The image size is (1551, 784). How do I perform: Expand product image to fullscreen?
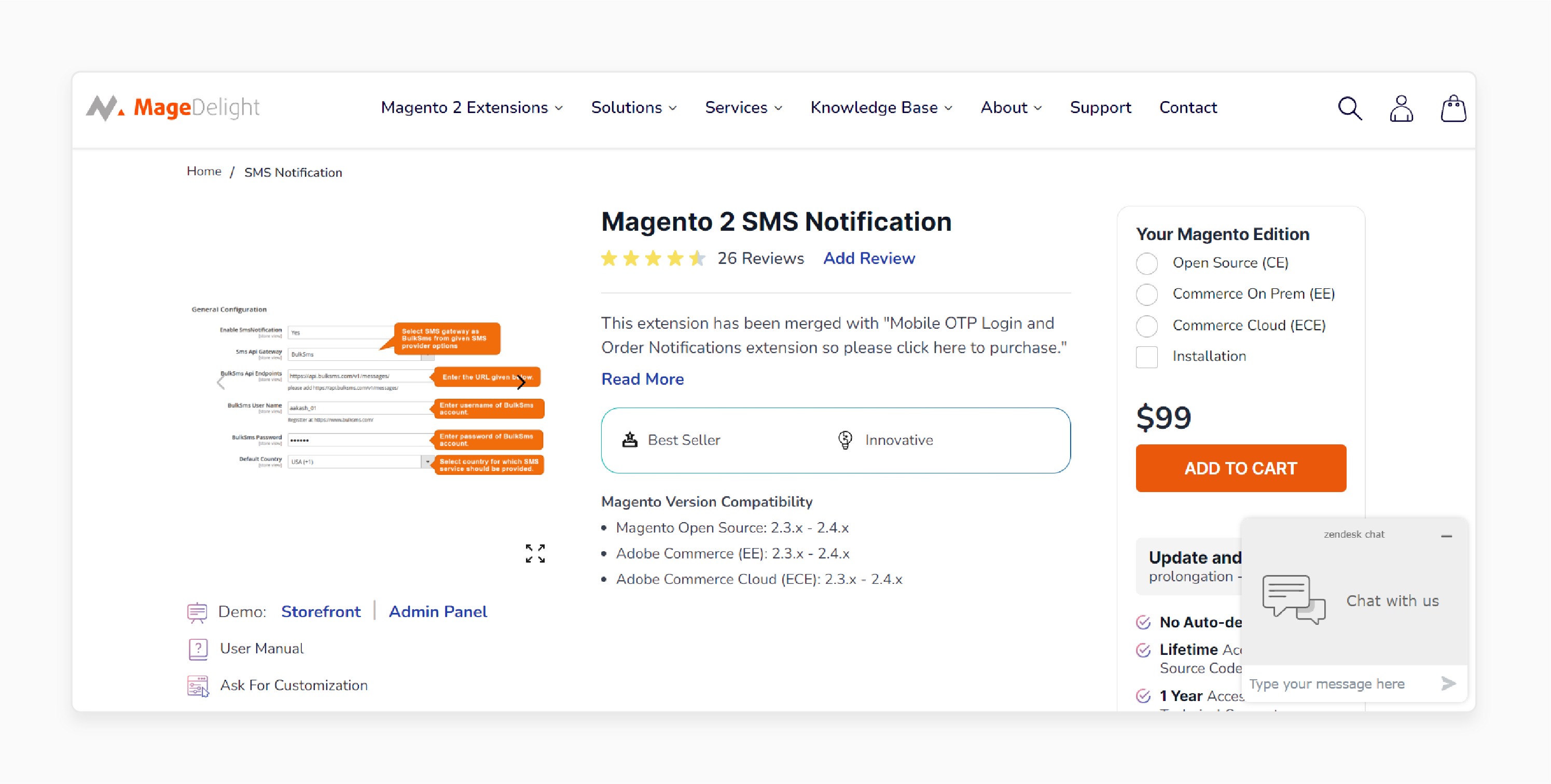pos(535,553)
